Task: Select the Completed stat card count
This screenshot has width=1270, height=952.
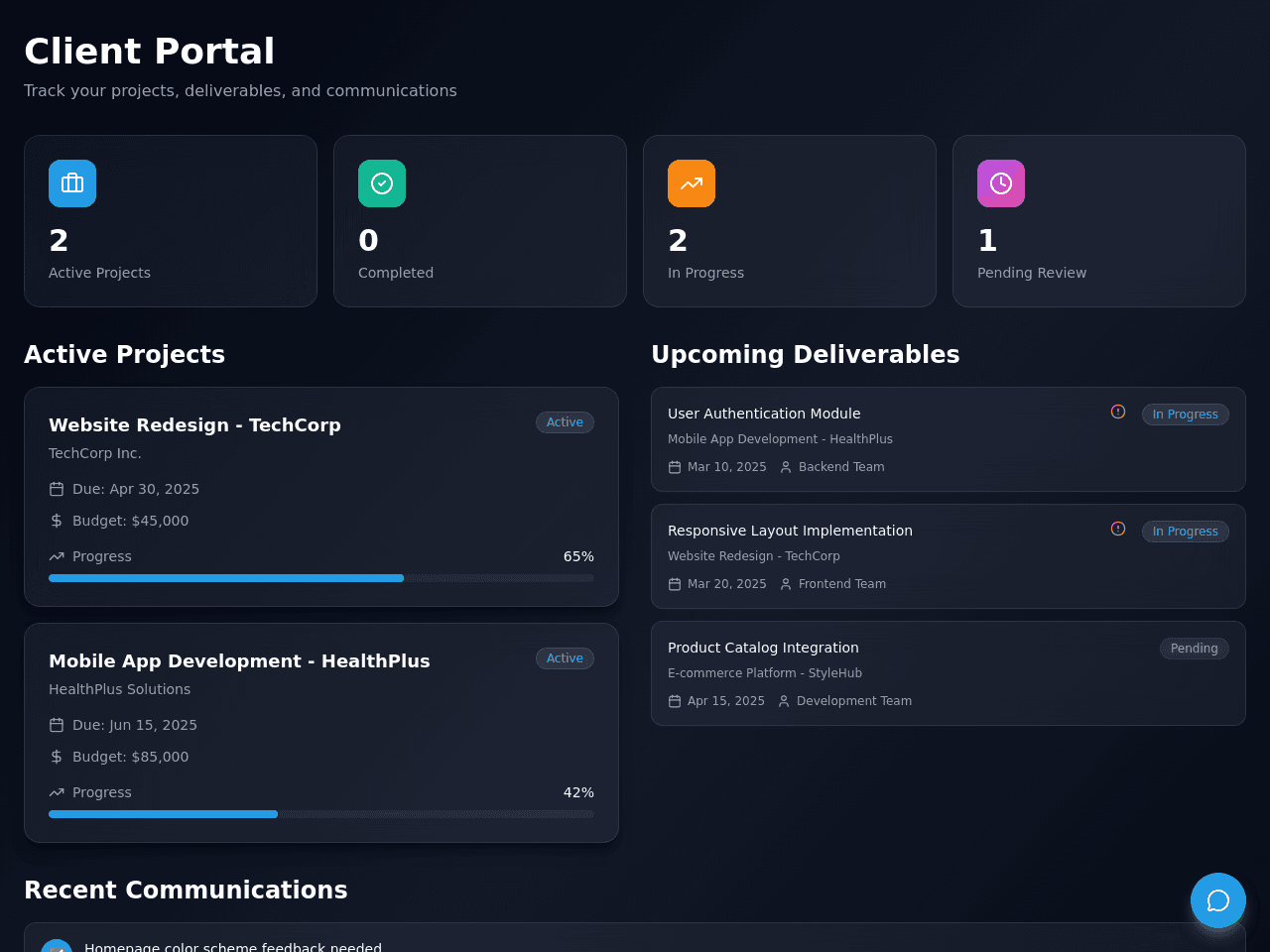Action: tap(368, 241)
